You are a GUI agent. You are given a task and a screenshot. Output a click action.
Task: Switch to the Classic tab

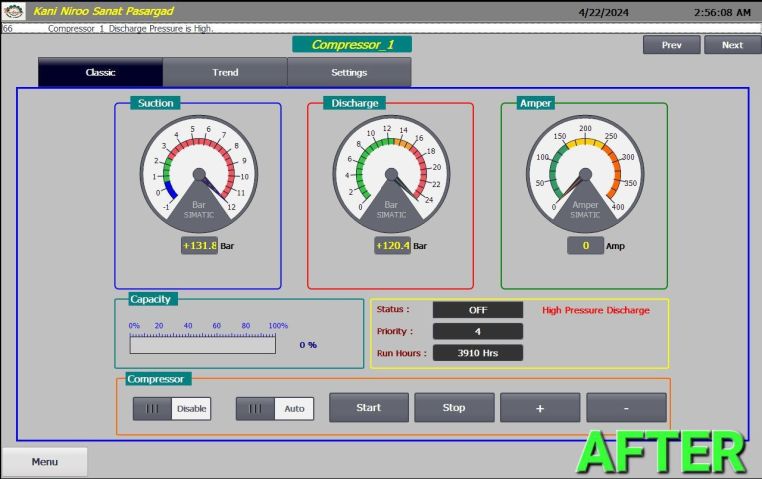point(100,72)
